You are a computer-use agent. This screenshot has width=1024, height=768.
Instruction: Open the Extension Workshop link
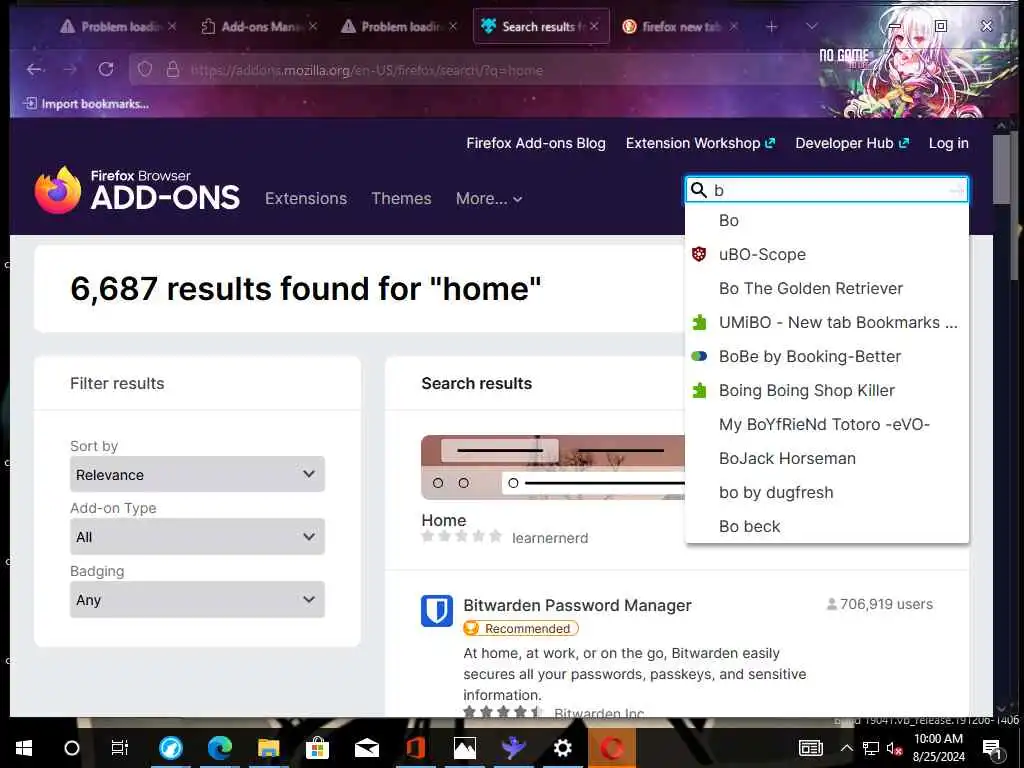coord(700,143)
